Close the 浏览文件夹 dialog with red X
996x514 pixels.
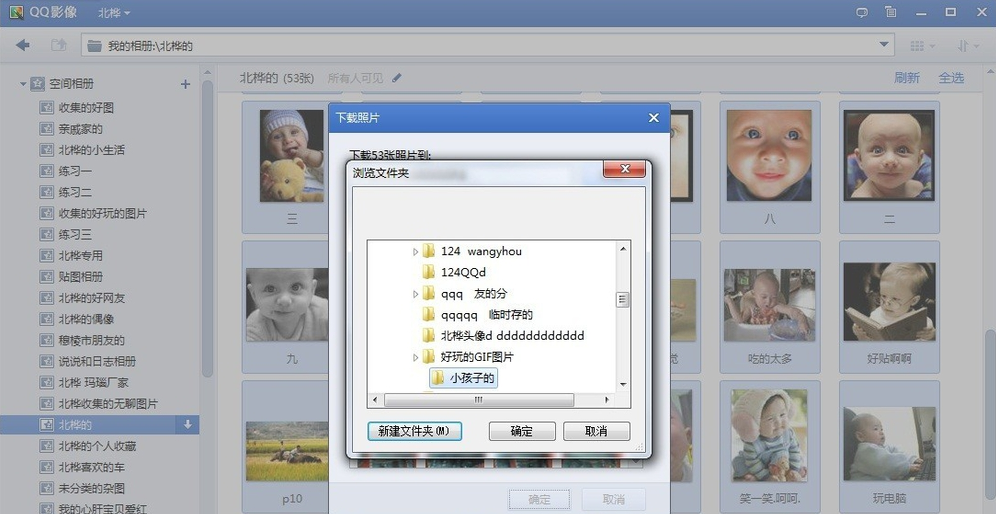coord(624,169)
